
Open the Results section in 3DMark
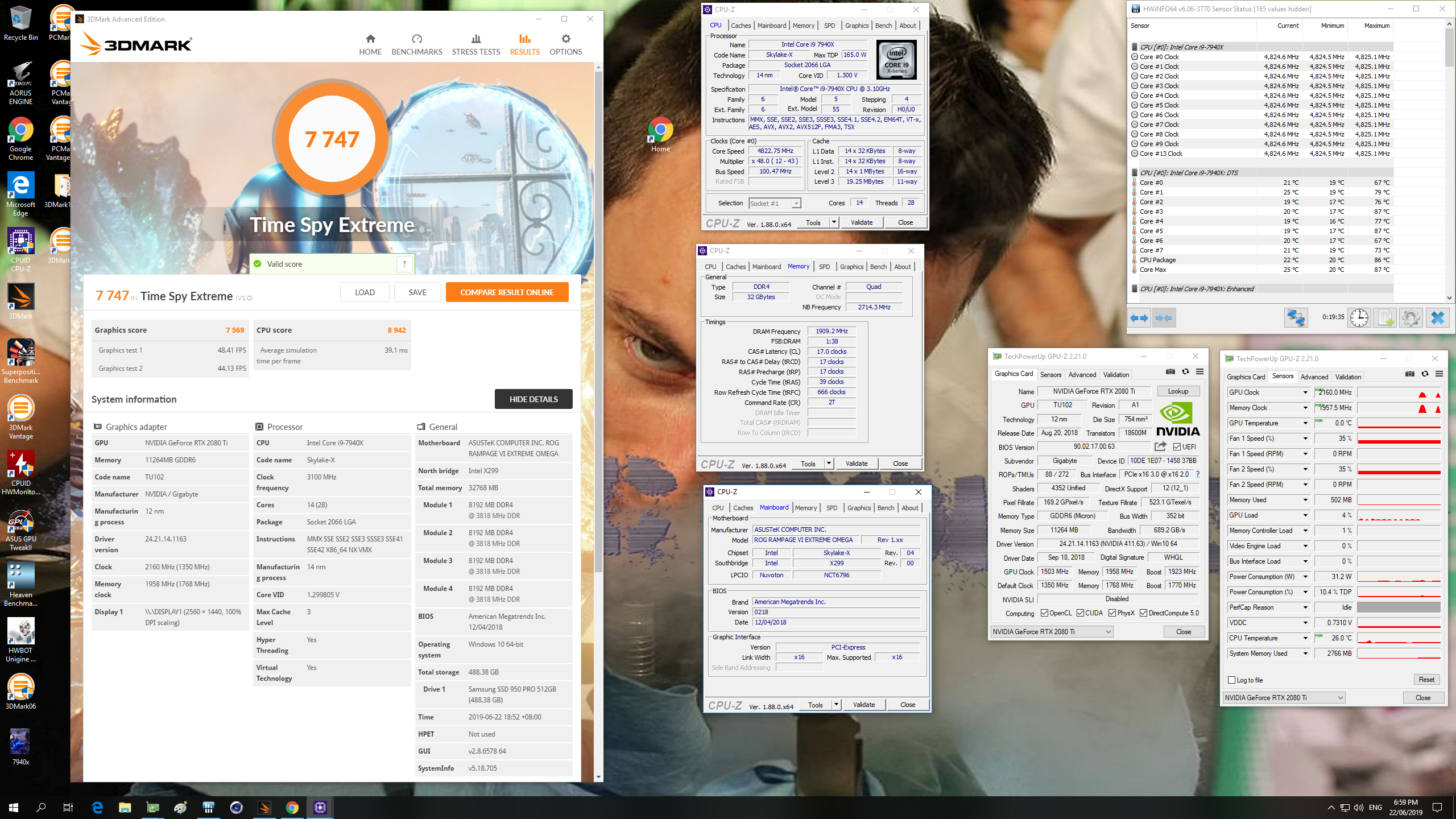[x=524, y=44]
